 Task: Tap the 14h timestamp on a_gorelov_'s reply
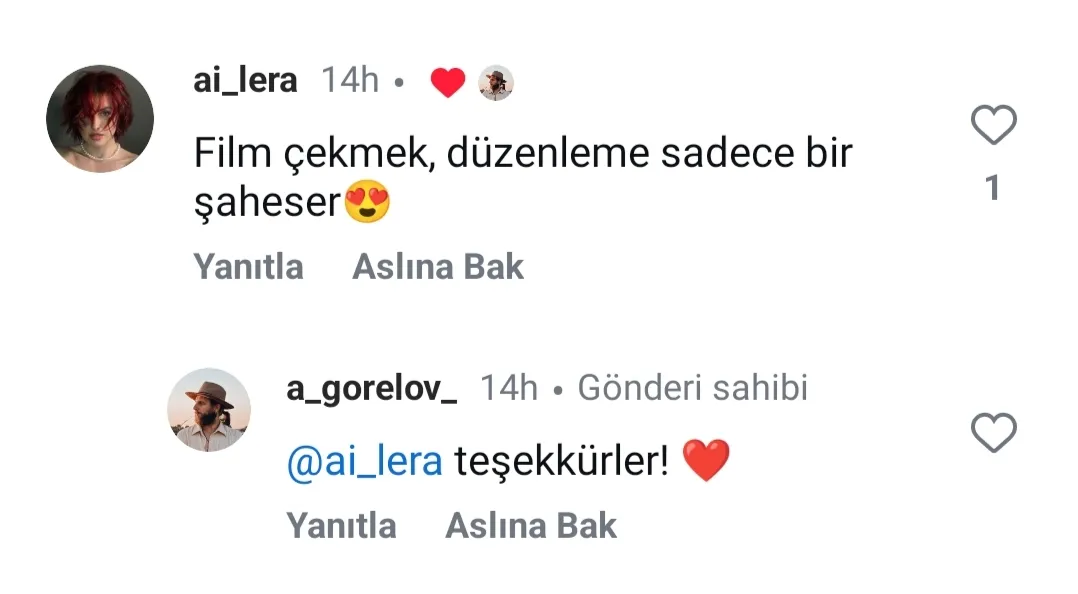point(509,388)
